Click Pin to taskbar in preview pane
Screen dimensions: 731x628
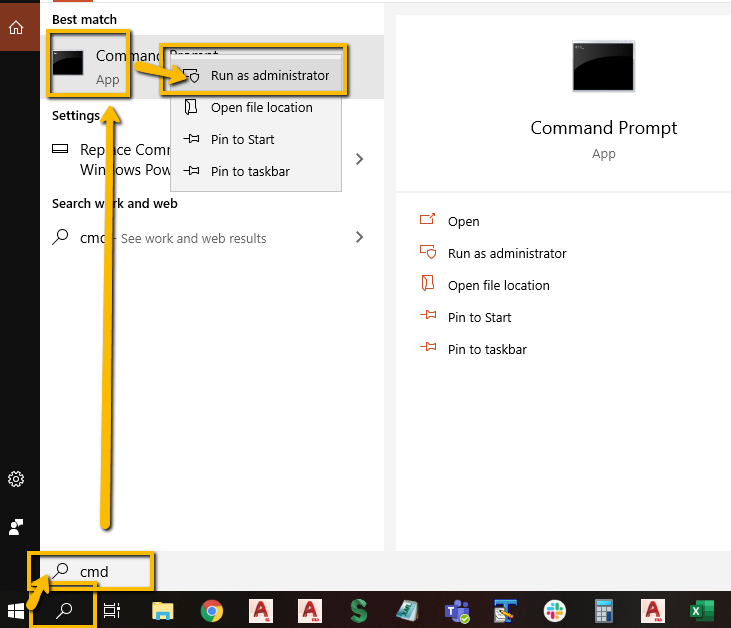click(473, 349)
